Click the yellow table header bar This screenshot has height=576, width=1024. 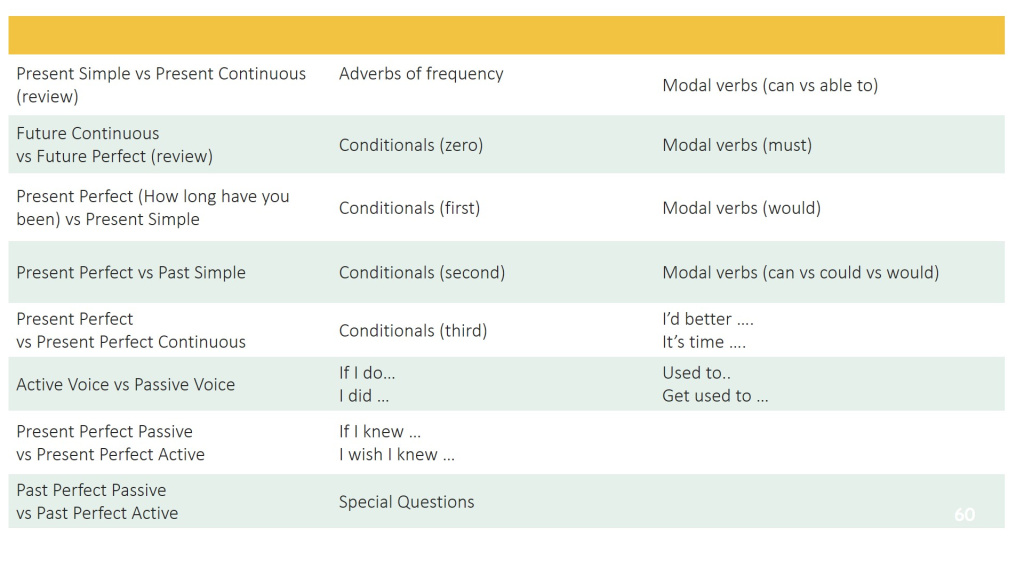point(506,35)
